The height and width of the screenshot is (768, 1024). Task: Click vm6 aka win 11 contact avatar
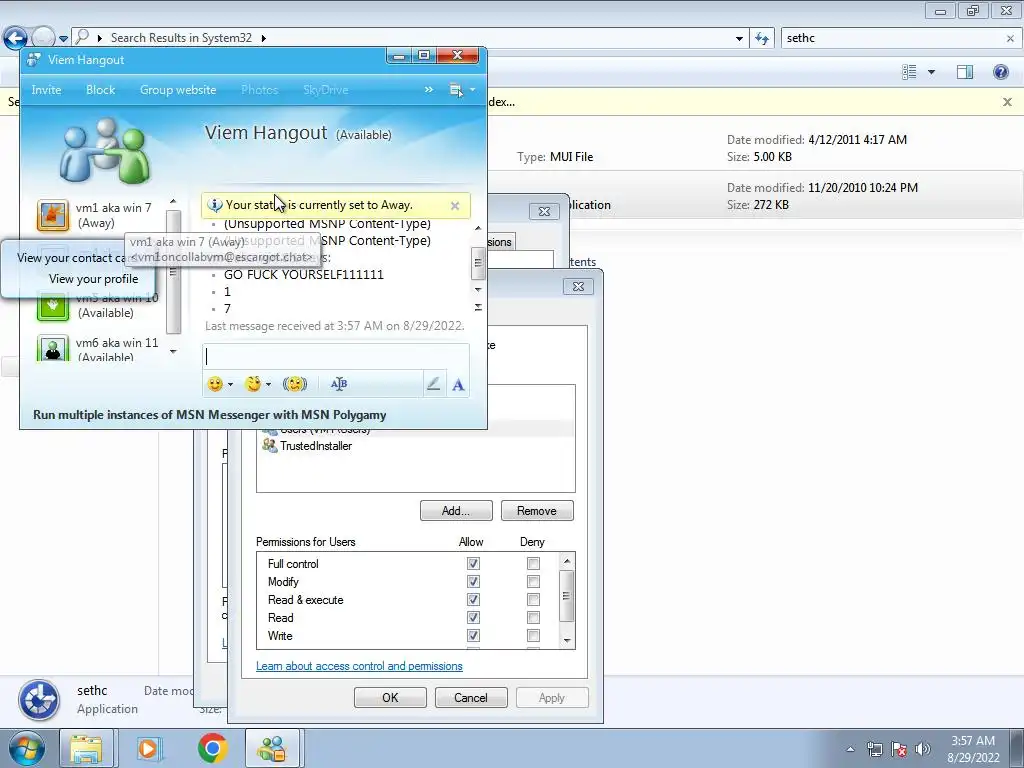52,347
